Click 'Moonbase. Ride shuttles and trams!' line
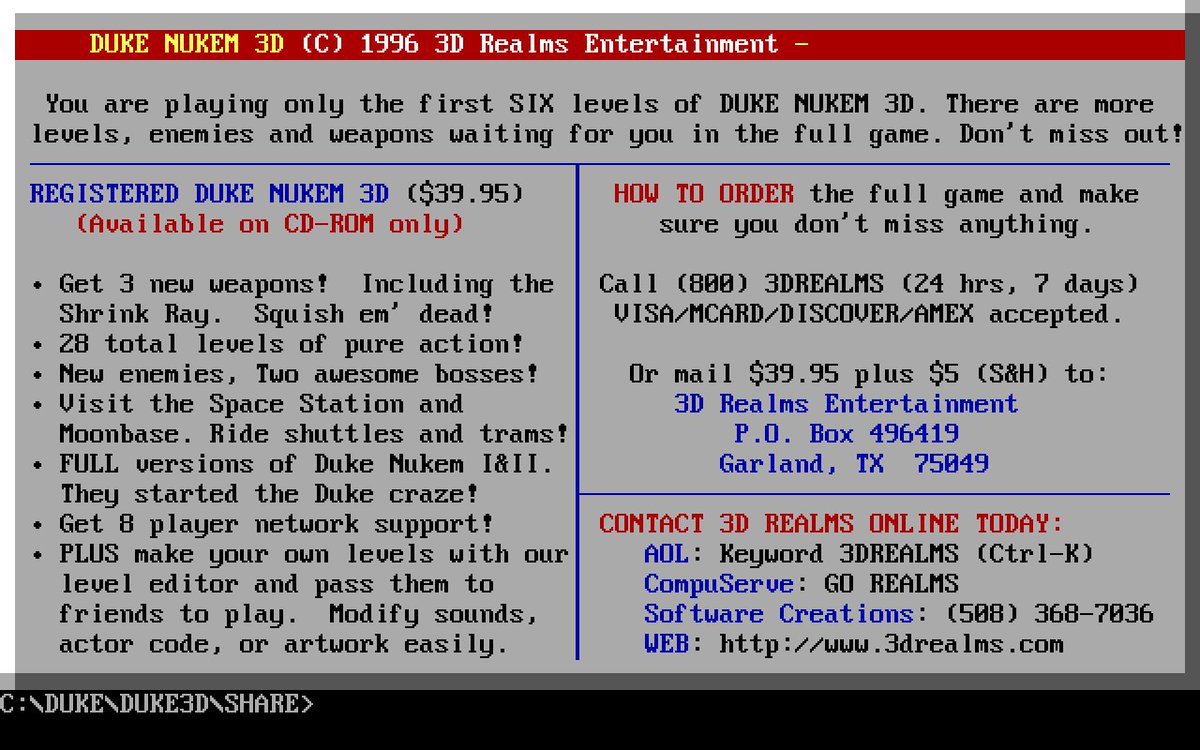Viewport: 1200px width, 750px height. tap(314, 434)
